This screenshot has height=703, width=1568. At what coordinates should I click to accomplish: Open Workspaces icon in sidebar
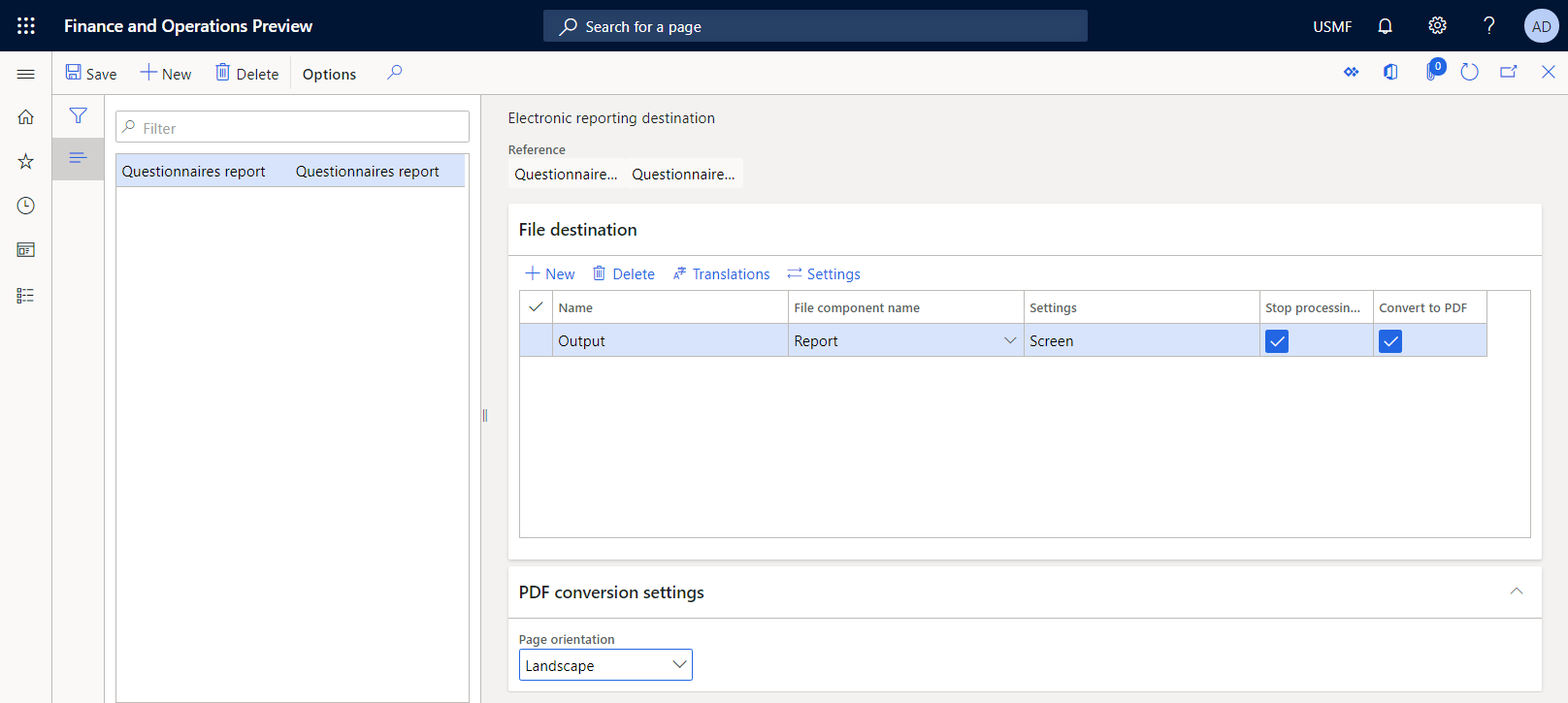pos(26,250)
